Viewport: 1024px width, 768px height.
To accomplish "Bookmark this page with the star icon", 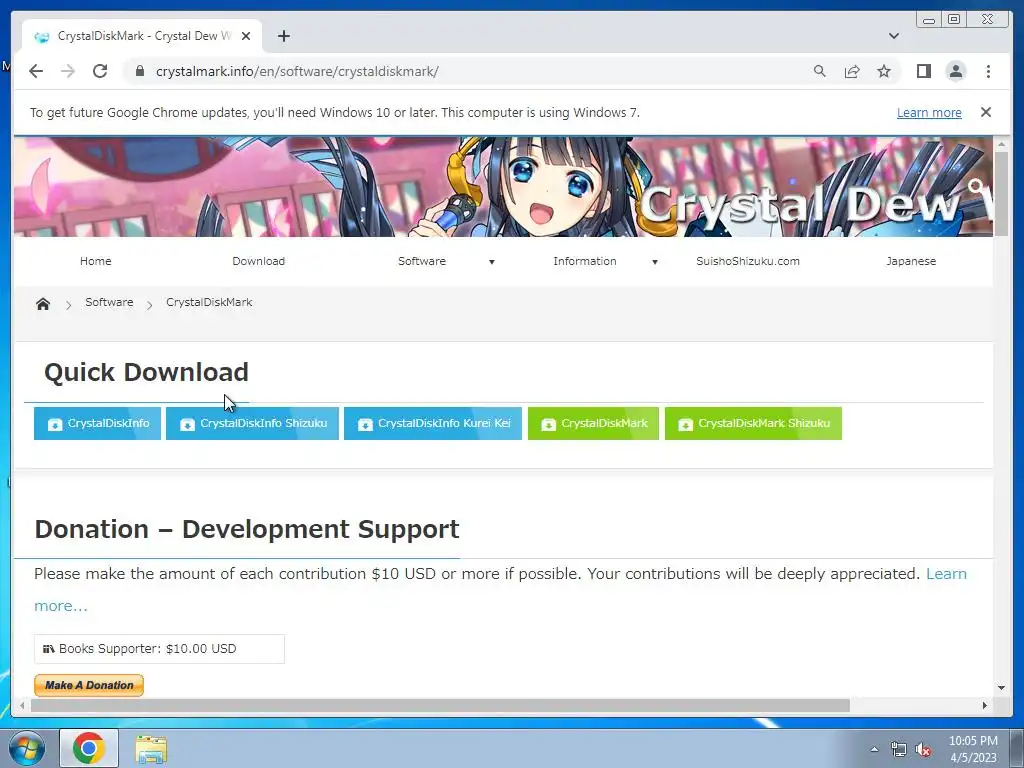I will [884, 71].
